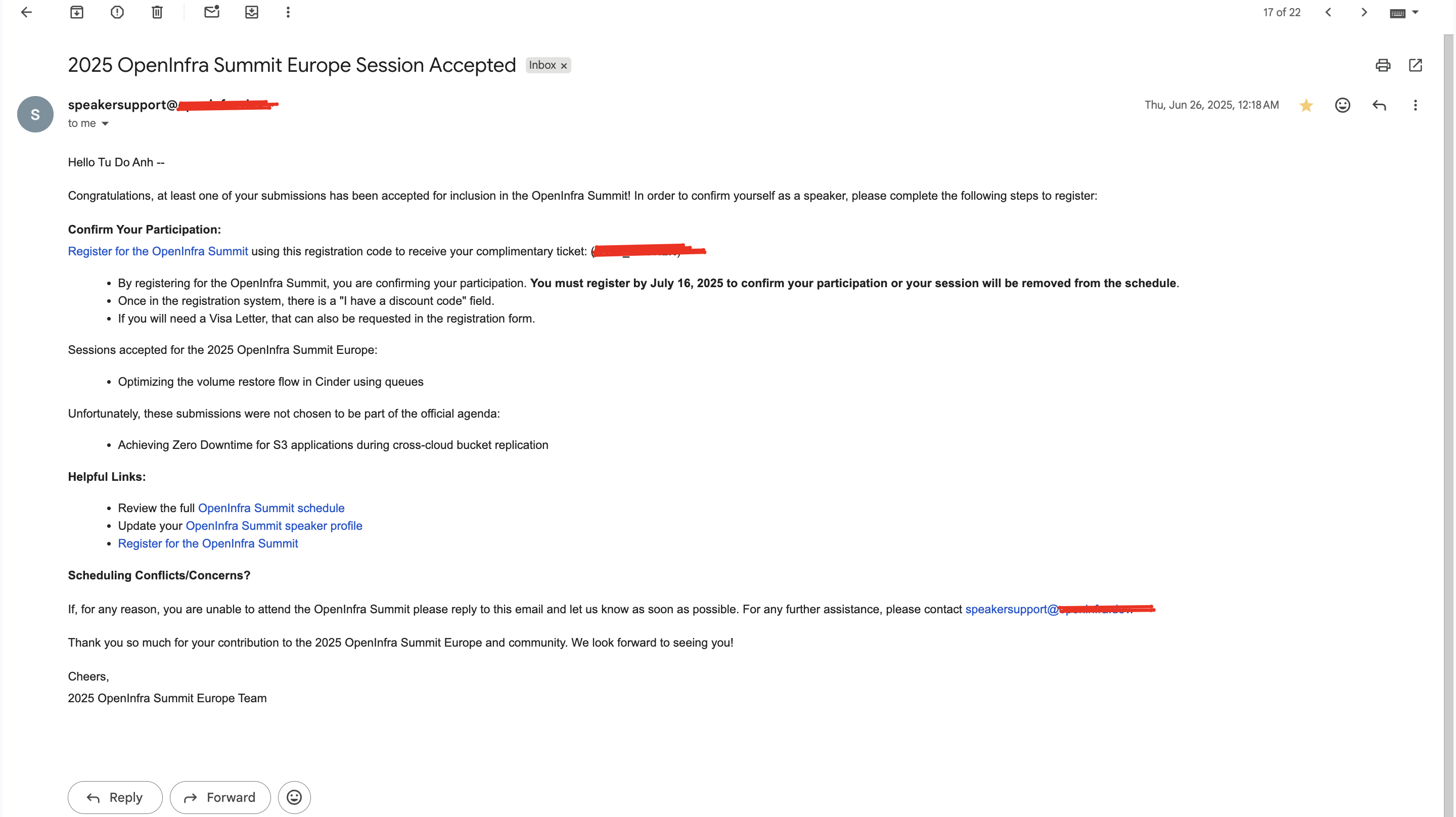The height and width of the screenshot is (817, 1456).
Task: Open the top toolbar overflow menu
Action: click(288, 12)
